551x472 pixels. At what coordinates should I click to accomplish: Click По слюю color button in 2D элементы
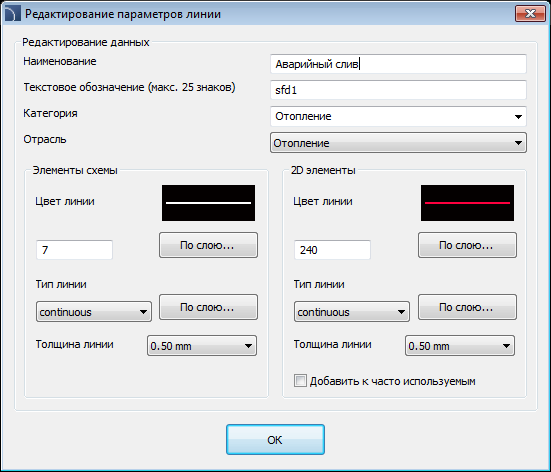point(467,245)
